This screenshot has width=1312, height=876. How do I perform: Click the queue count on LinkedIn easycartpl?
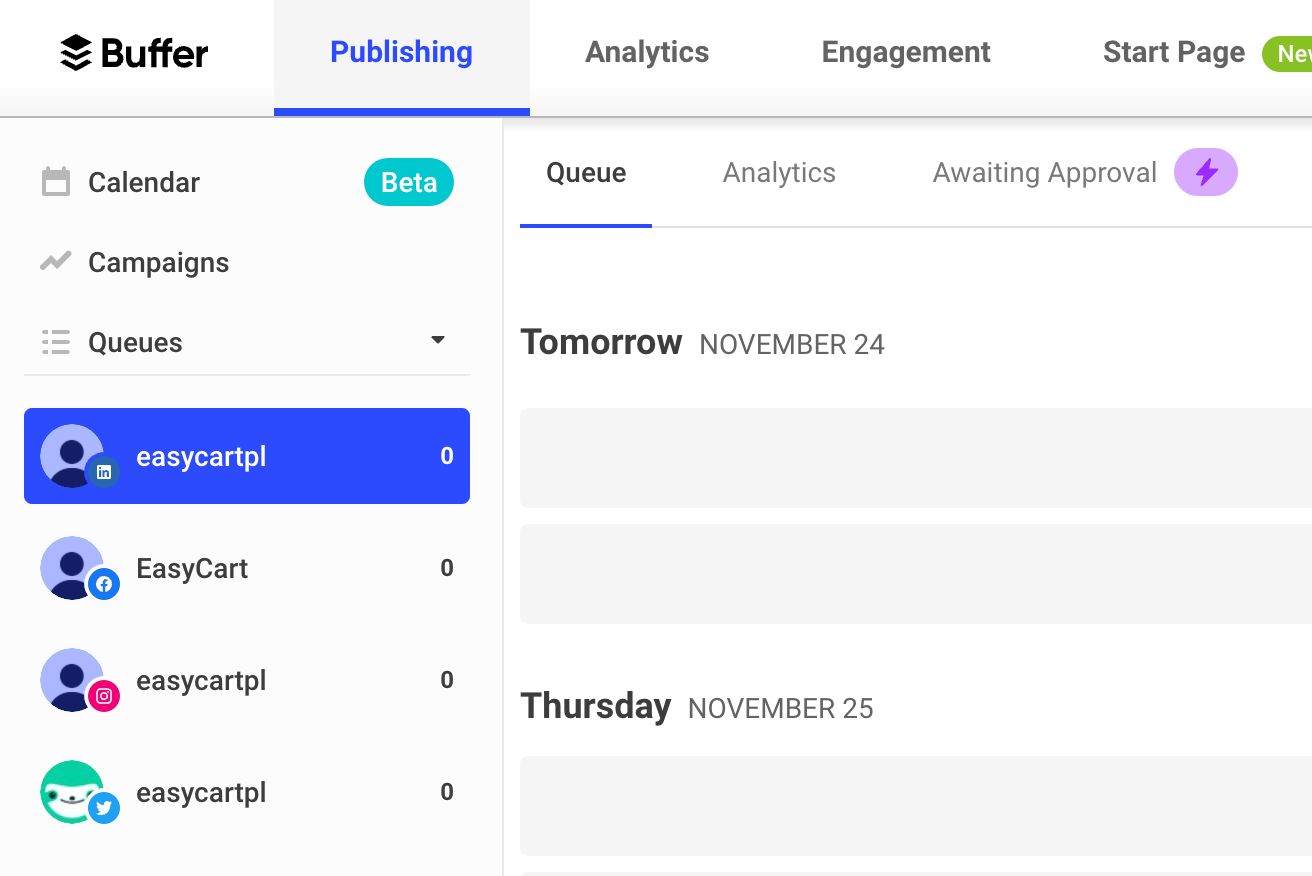tap(447, 456)
